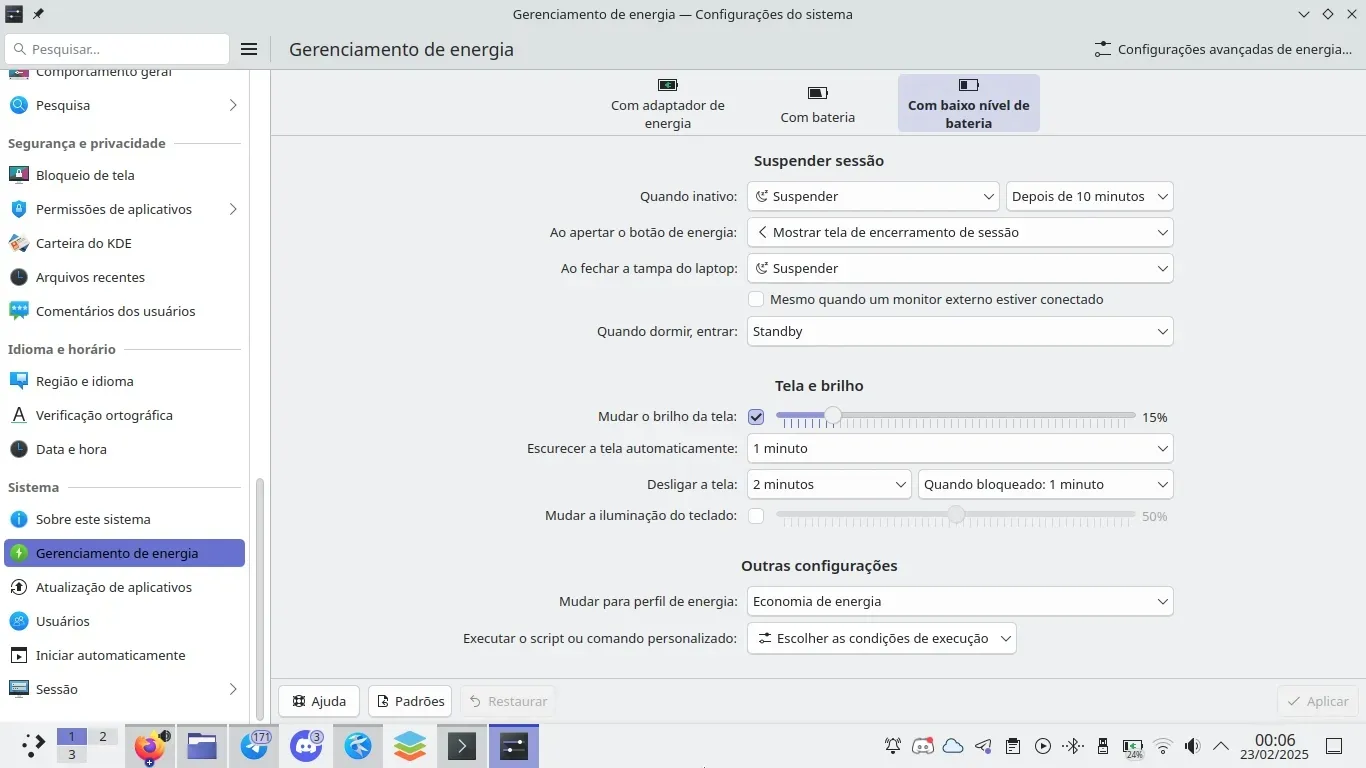Open the 'Economia de energia' profile dropdown
This screenshot has width=1366, height=768.
(x=959, y=602)
